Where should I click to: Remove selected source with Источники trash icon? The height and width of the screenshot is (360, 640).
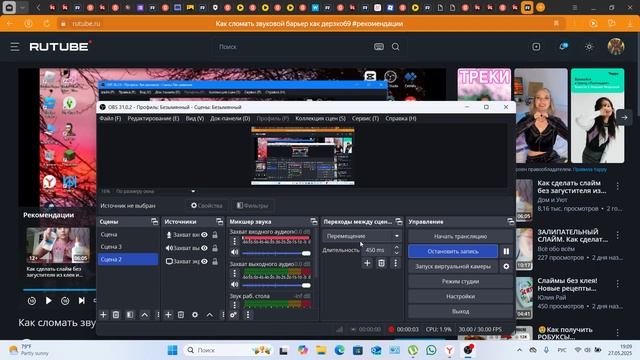pyautogui.click(x=181, y=315)
